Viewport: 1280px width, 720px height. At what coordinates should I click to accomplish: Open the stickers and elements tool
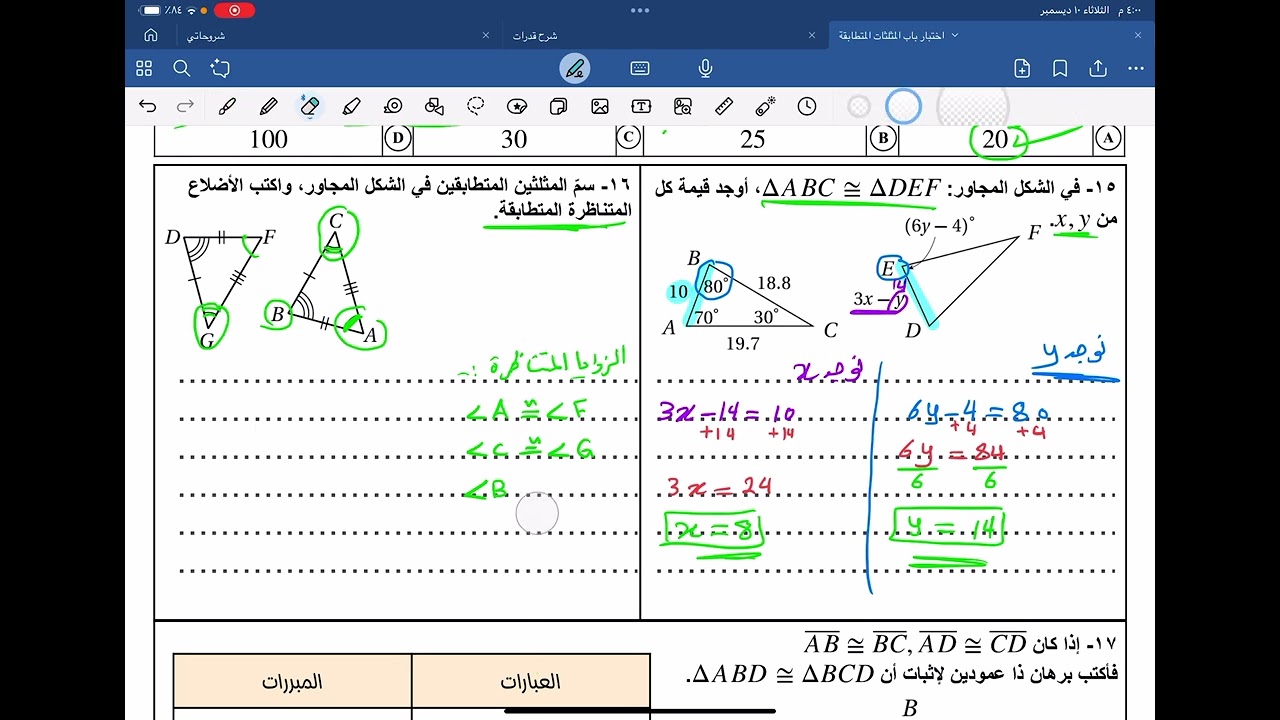tap(517, 106)
